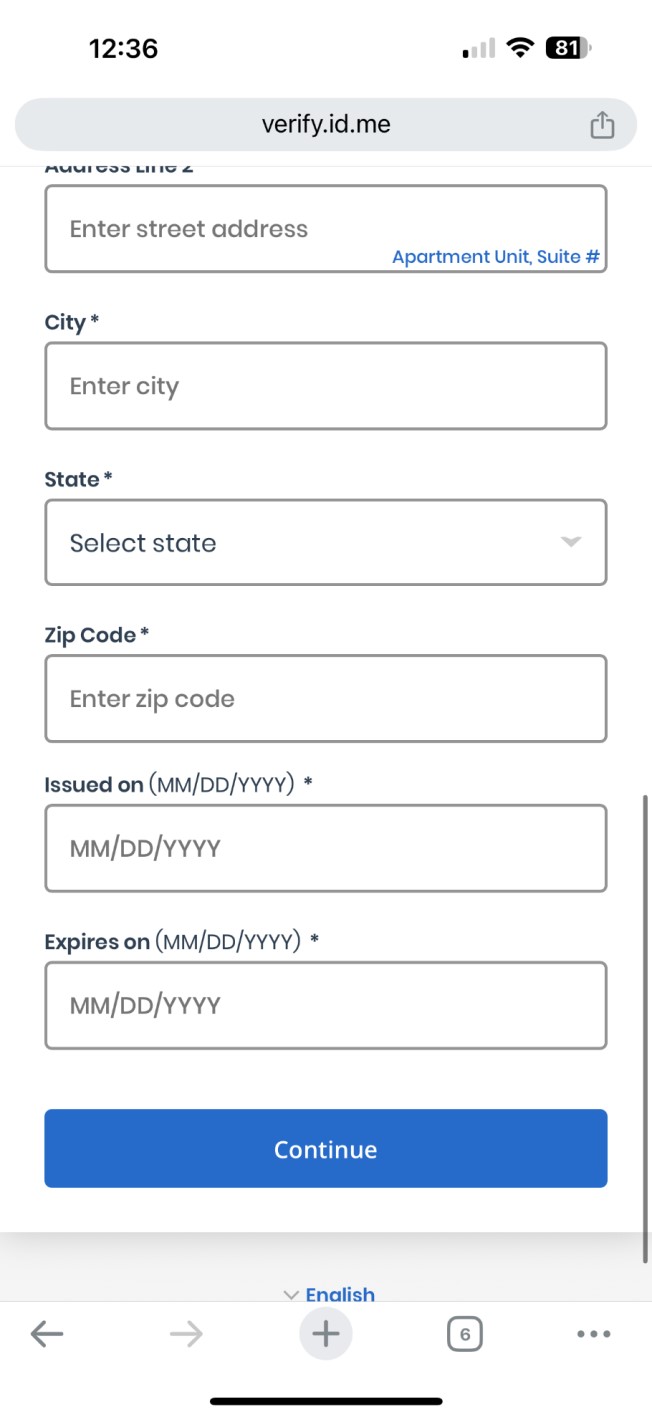
Task: Tap the forward navigation arrow
Action: pos(186,1333)
